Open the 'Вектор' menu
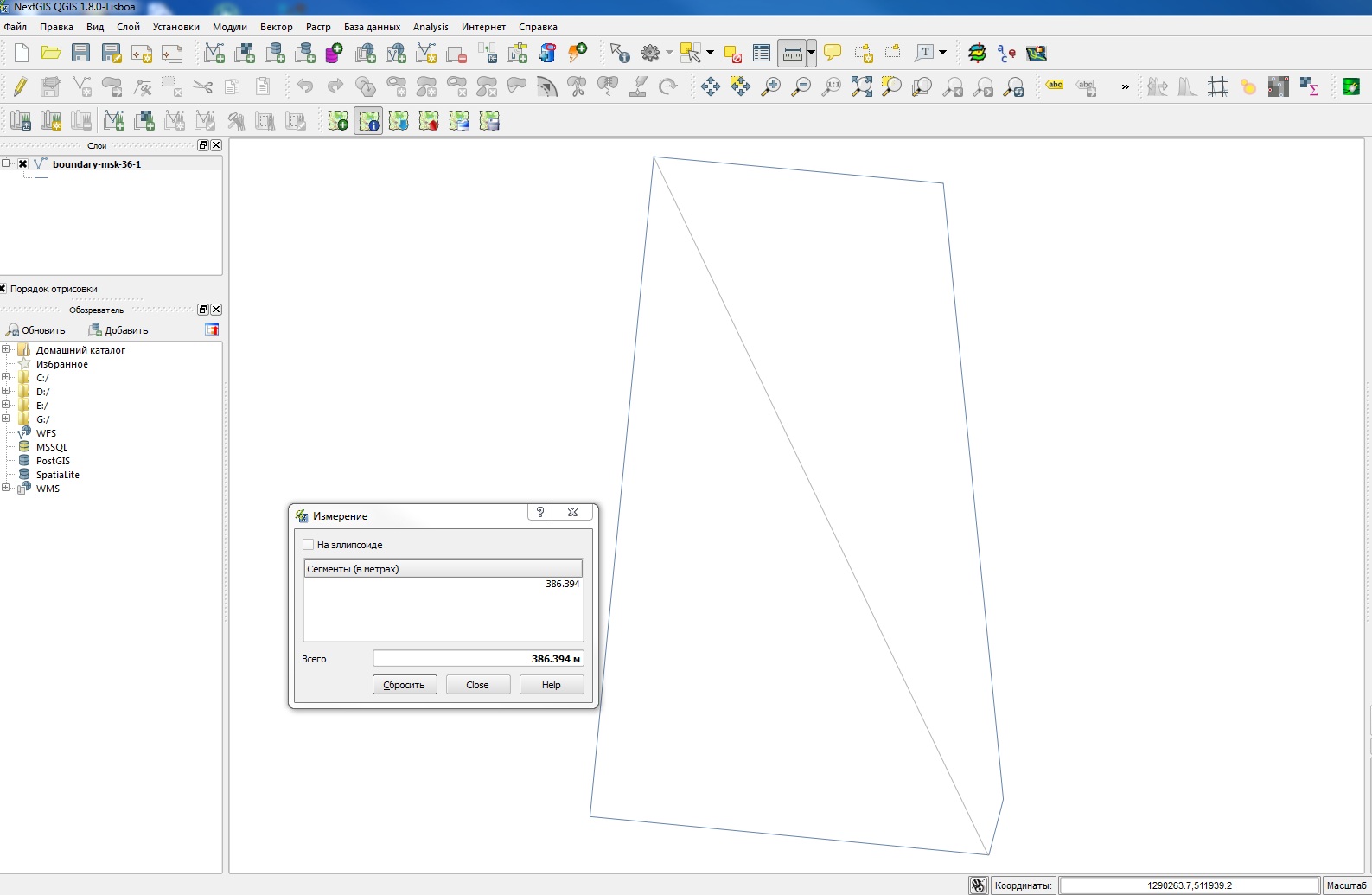 [x=276, y=27]
